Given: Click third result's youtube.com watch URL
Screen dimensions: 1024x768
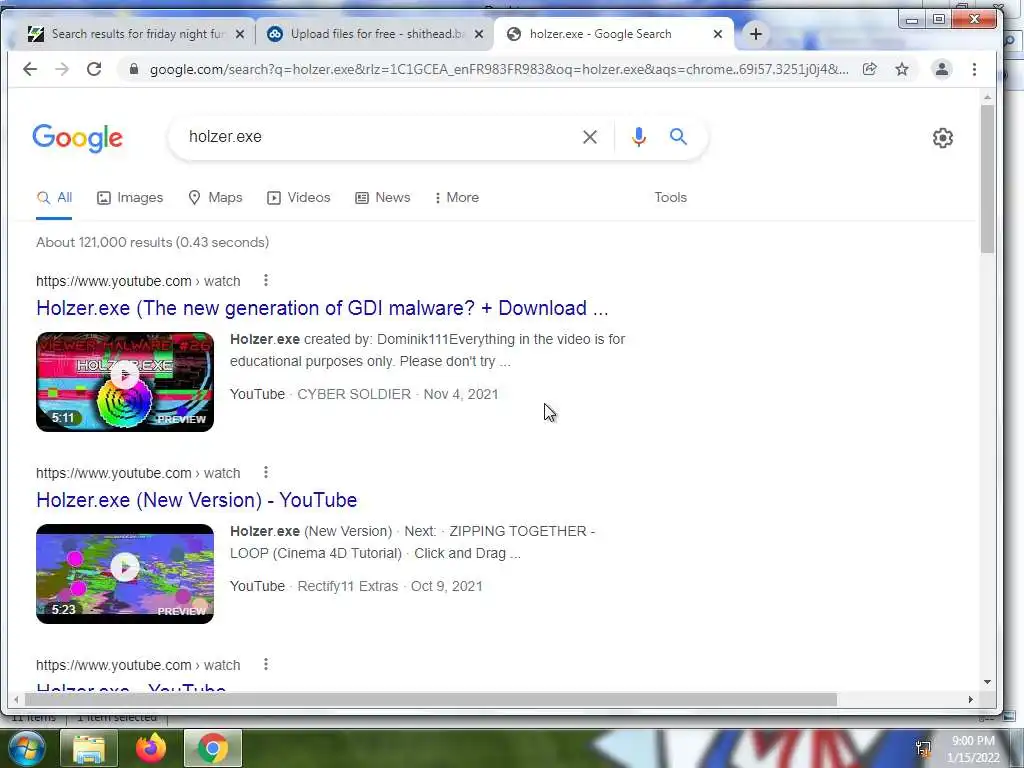Looking at the screenshot, I should pos(138,665).
